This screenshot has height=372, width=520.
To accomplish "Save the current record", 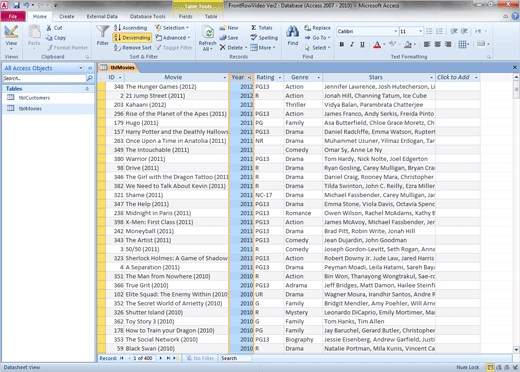I will point(229,38).
